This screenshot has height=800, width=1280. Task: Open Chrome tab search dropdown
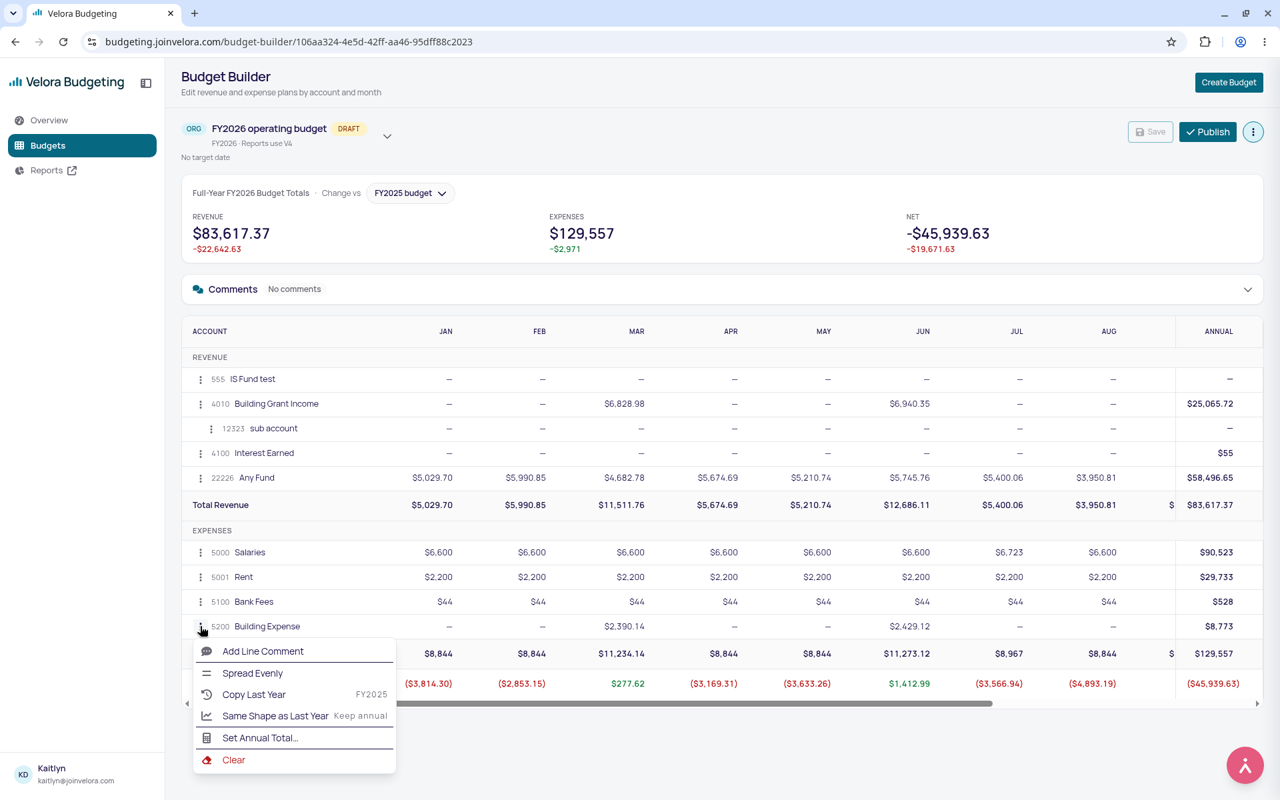[13, 13]
